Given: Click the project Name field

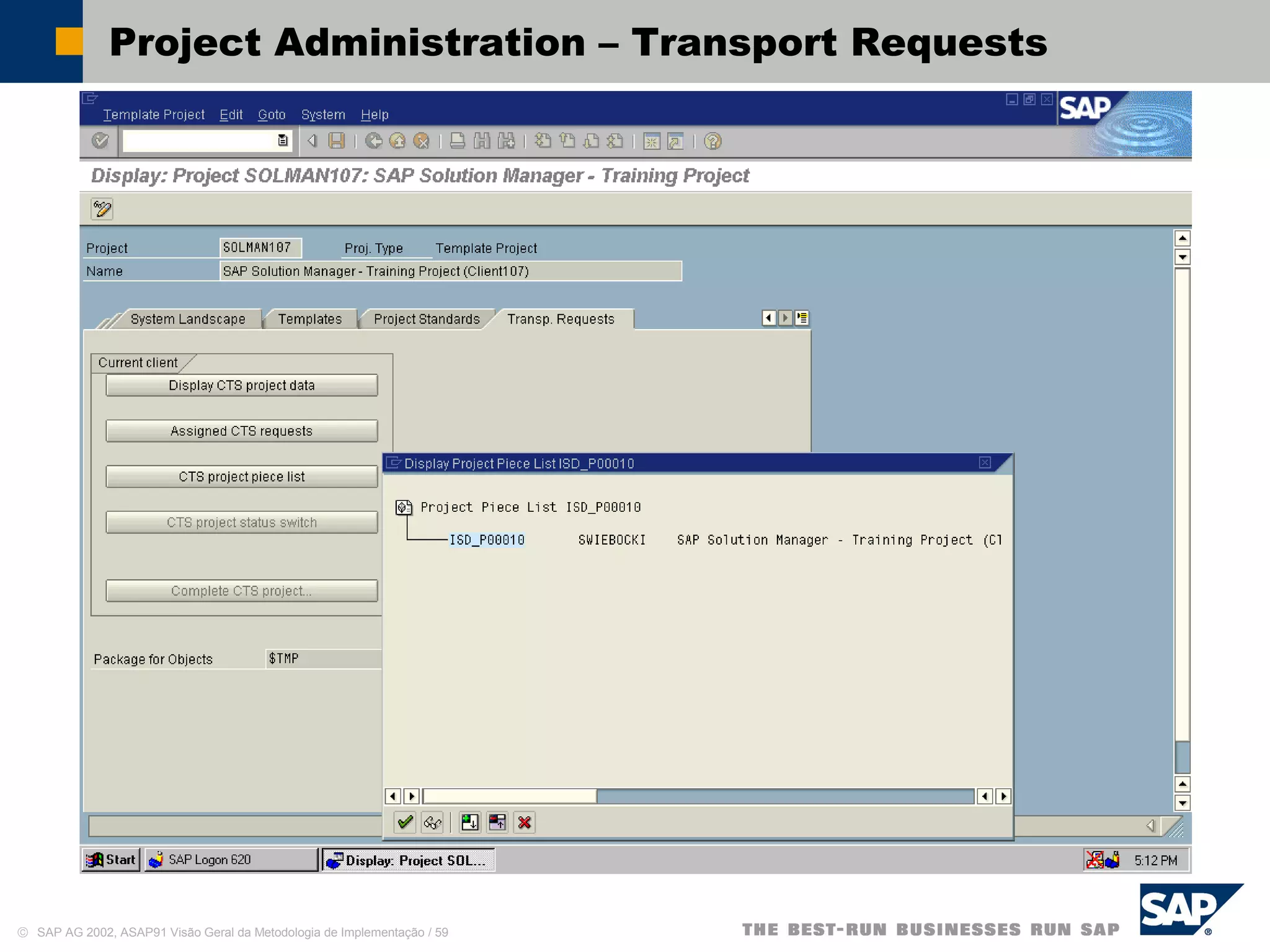Looking at the screenshot, I should coord(451,271).
